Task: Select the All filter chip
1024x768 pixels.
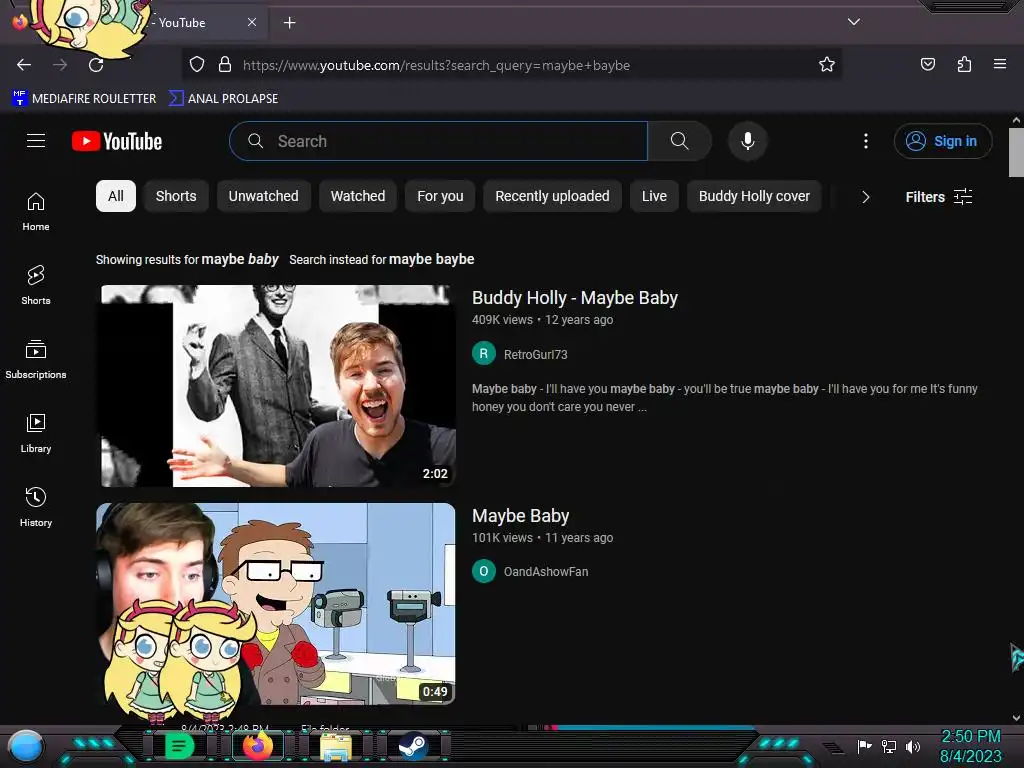Action: click(116, 196)
